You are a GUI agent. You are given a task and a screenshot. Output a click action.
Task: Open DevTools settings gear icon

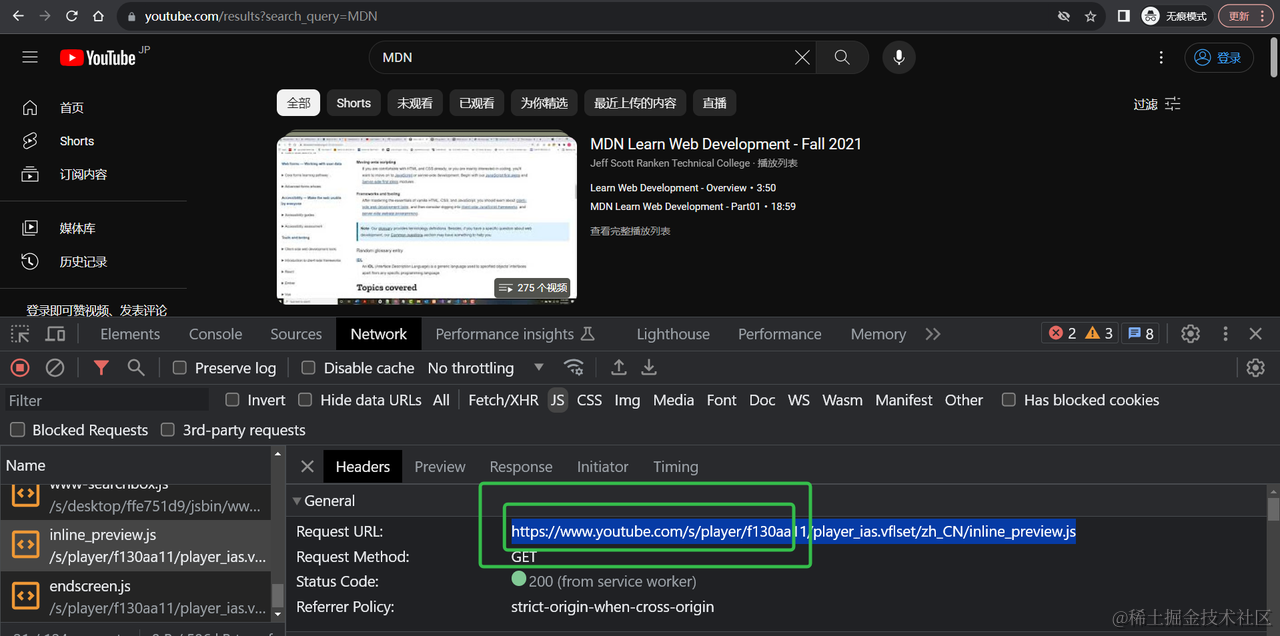point(1190,334)
